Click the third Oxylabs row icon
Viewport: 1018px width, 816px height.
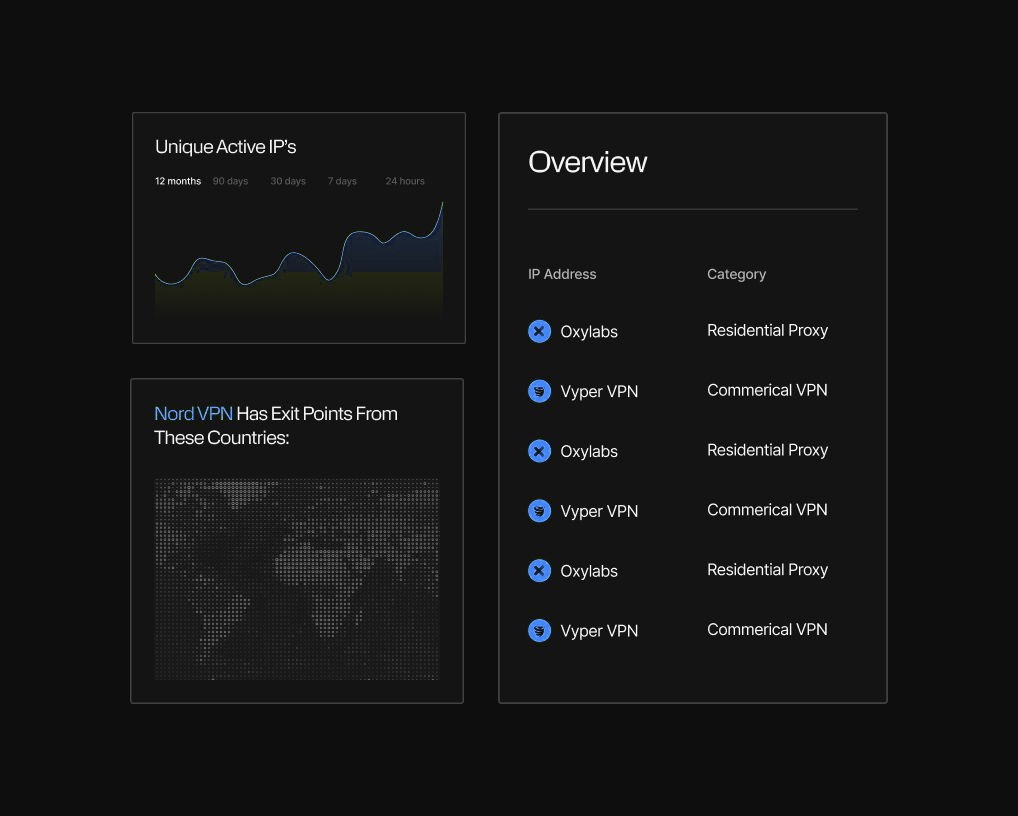click(540, 571)
